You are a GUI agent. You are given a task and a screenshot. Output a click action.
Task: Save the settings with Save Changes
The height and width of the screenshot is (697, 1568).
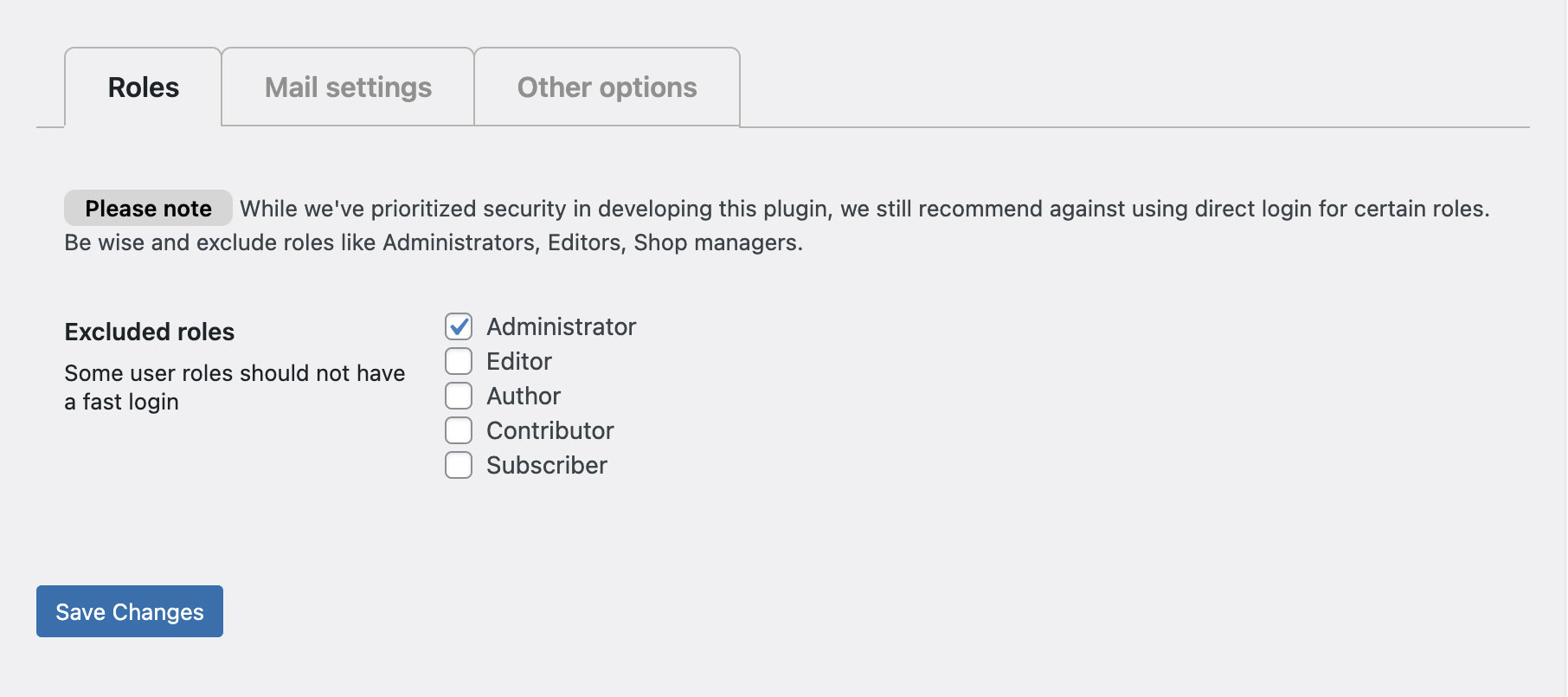click(x=130, y=611)
